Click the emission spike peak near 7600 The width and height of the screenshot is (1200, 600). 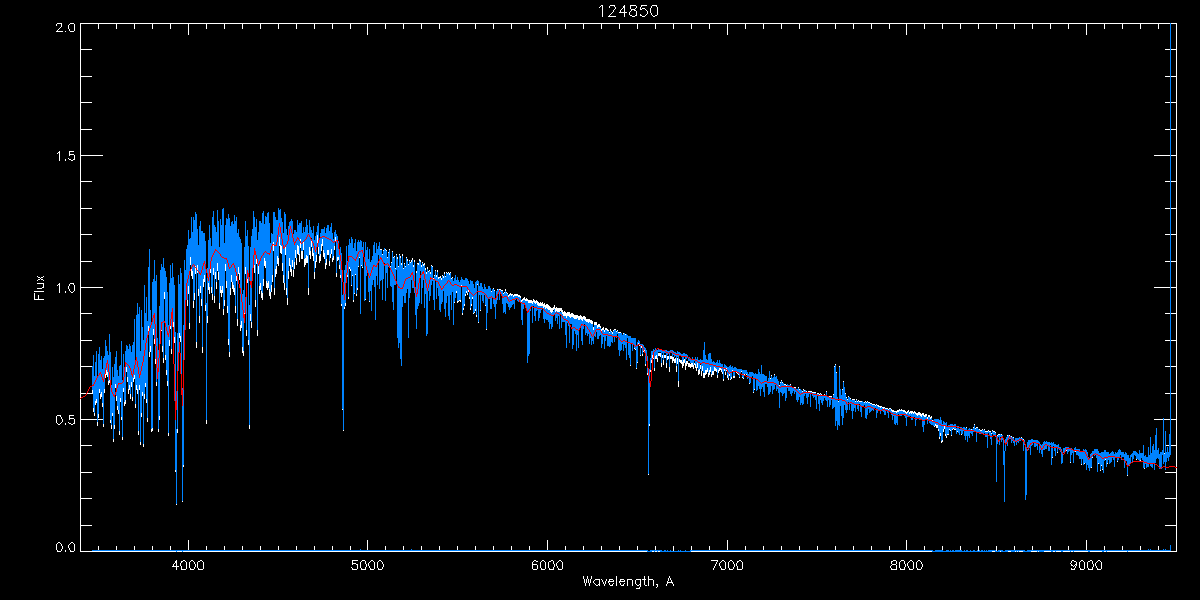pos(835,367)
